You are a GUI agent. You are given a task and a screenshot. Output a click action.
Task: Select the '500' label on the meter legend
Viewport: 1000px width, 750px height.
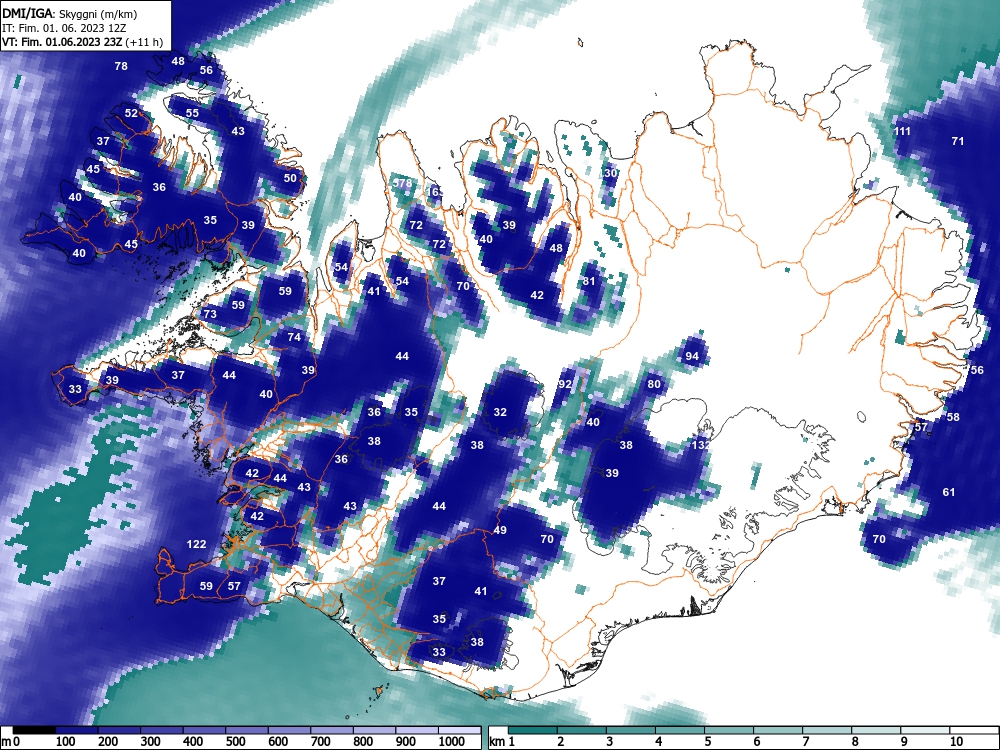[235, 741]
